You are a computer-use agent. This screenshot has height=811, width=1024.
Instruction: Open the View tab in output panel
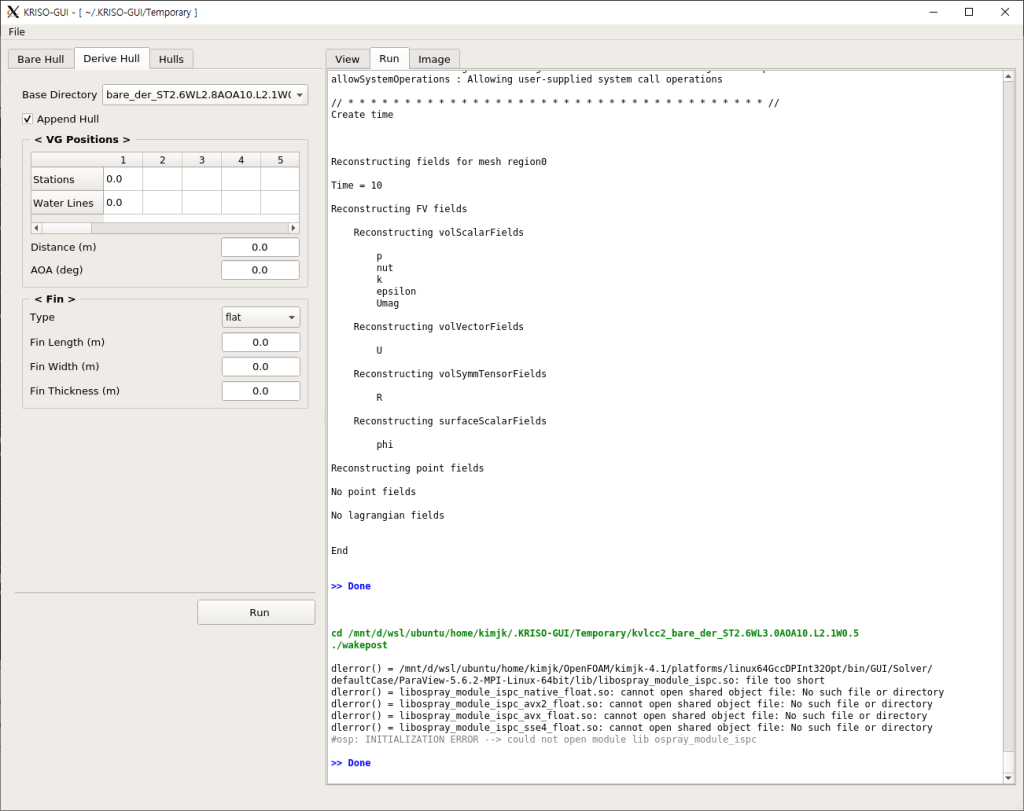pyautogui.click(x=347, y=59)
